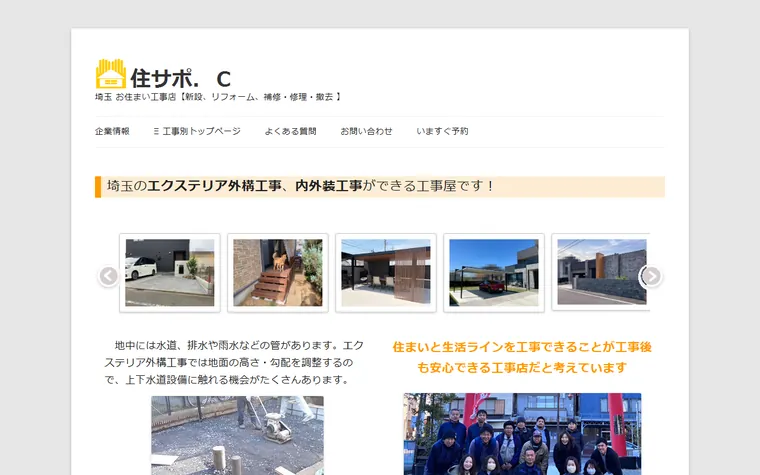
Task: Click the paragraph starting 地中には水道、排水や雨水
Action: coord(234,363)
